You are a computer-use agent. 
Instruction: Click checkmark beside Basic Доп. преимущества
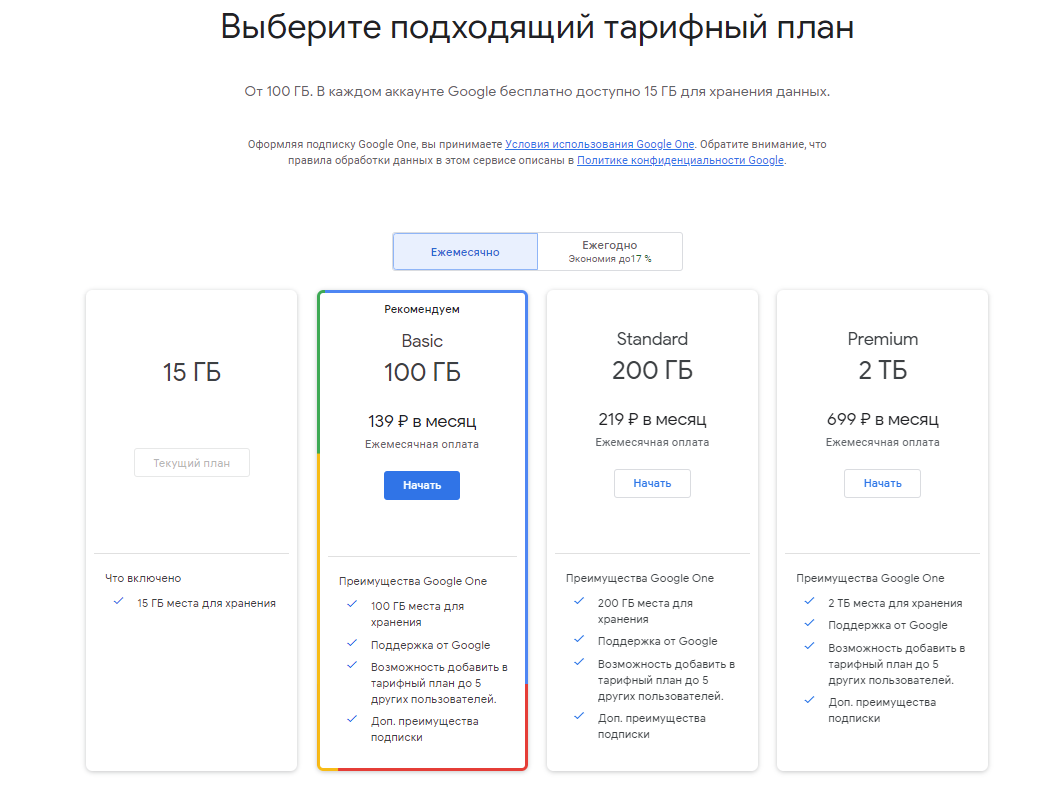(352, 719)
